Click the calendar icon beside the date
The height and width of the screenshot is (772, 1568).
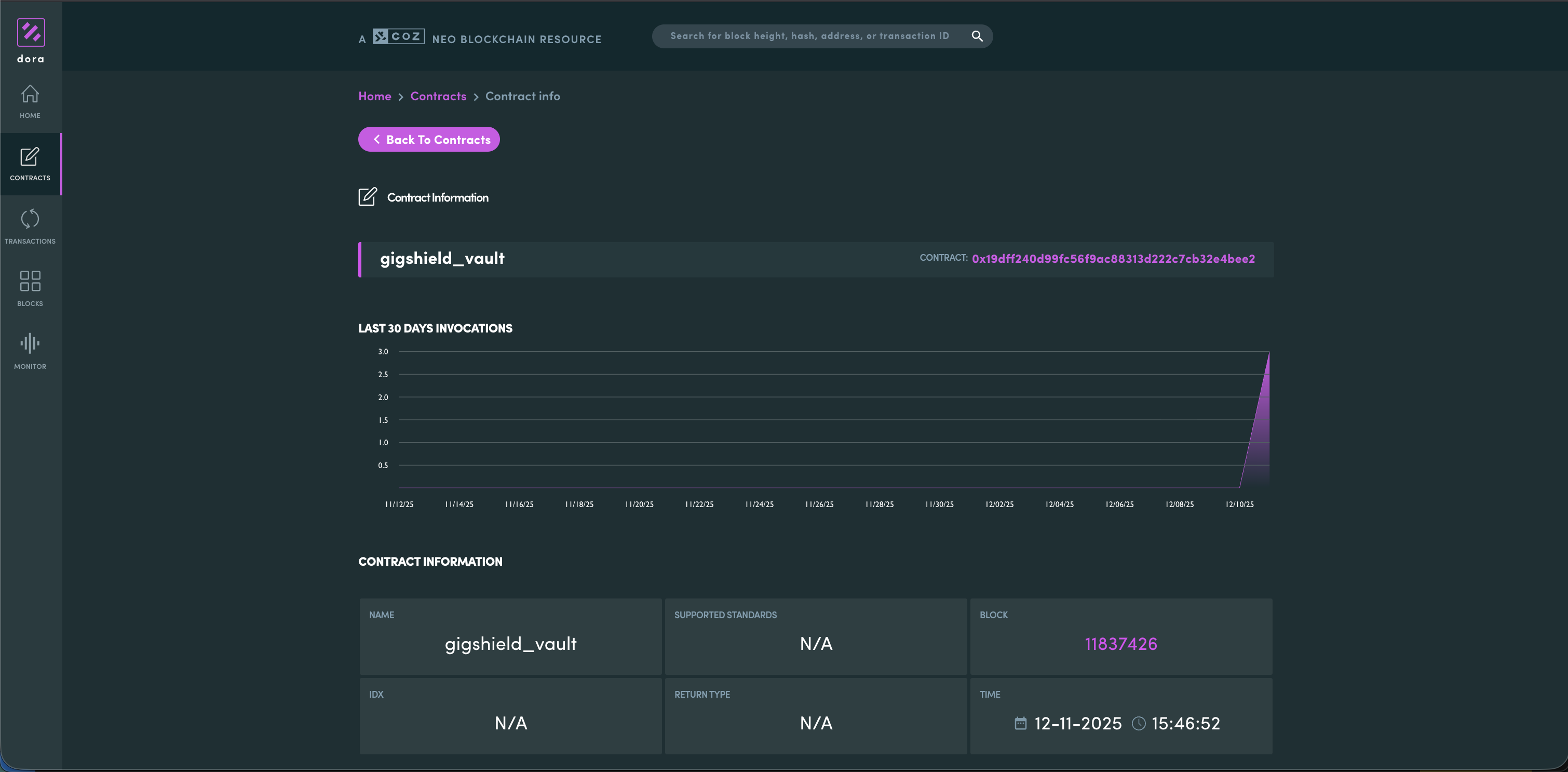pos(1021,723)
